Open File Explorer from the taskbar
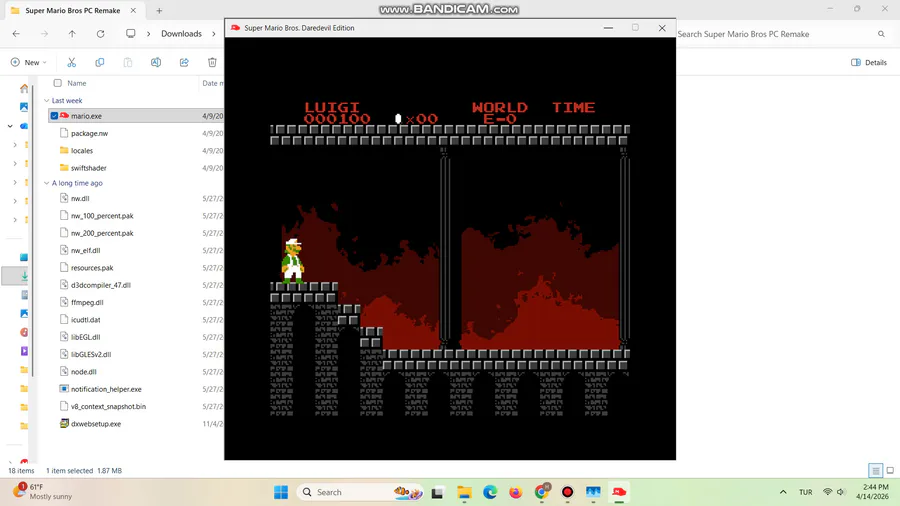 coord(464,492)
